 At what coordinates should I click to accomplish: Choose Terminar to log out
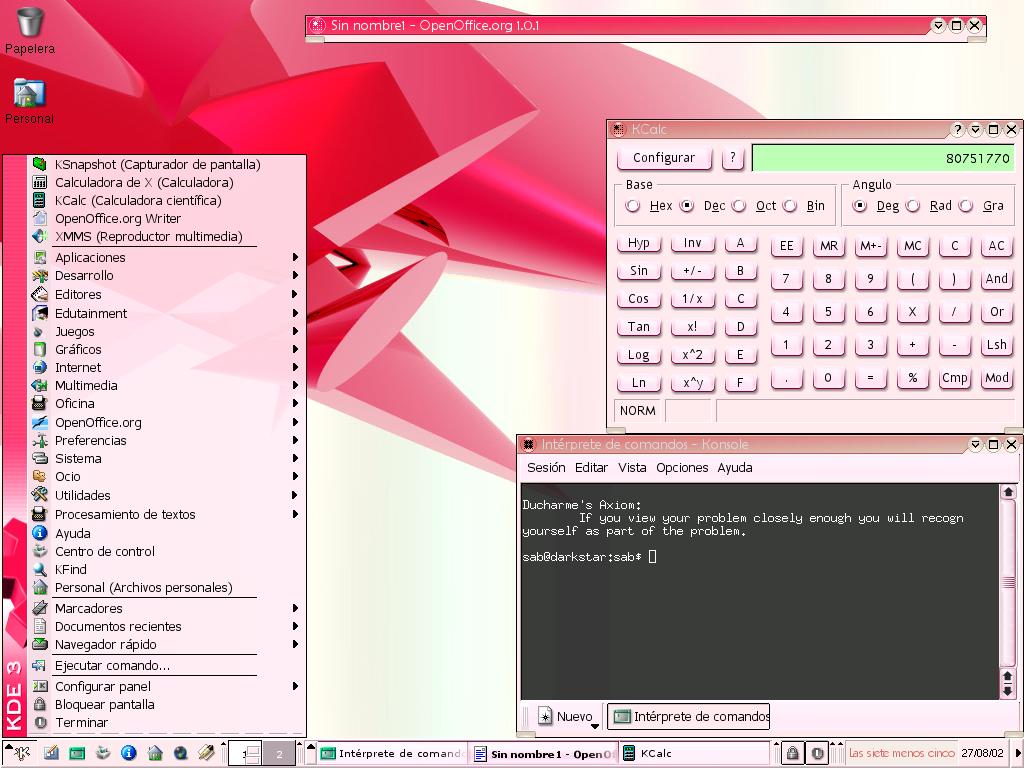click(x=81, y=722)
